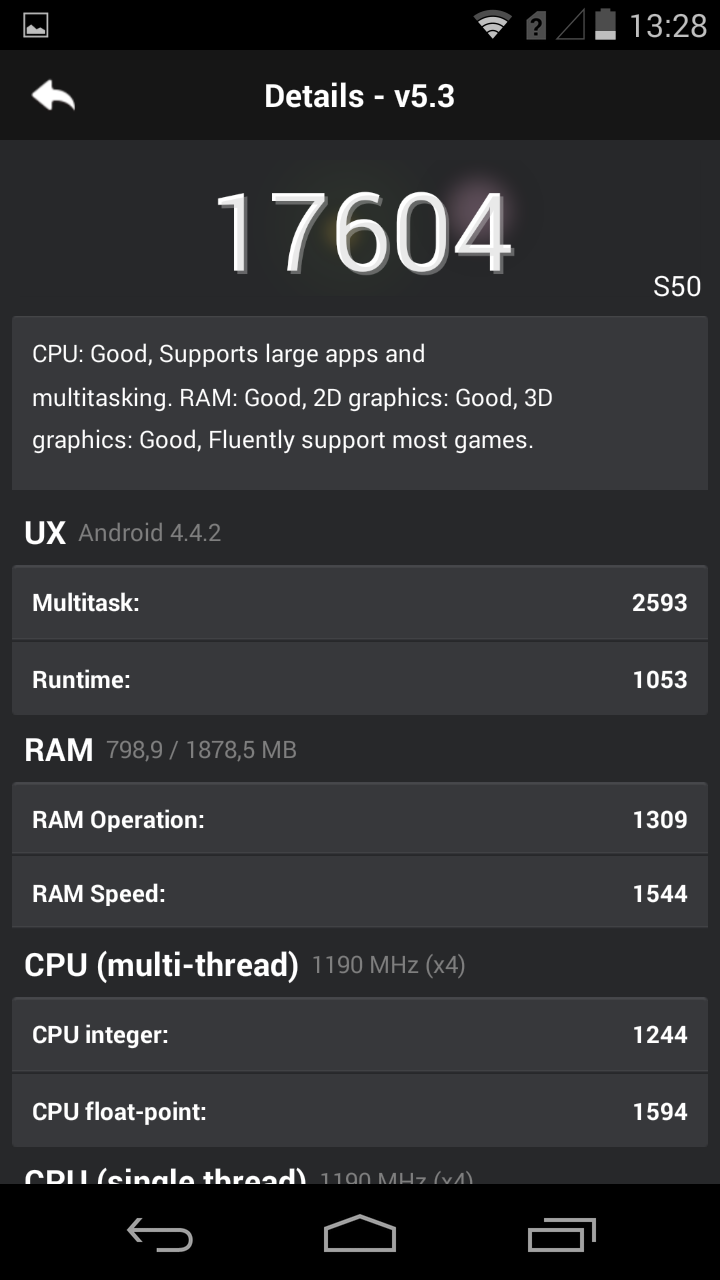Tap the Details - v5.3 title
The width and height of the screenshot is (720, 1280).
(x=360, y=96)
